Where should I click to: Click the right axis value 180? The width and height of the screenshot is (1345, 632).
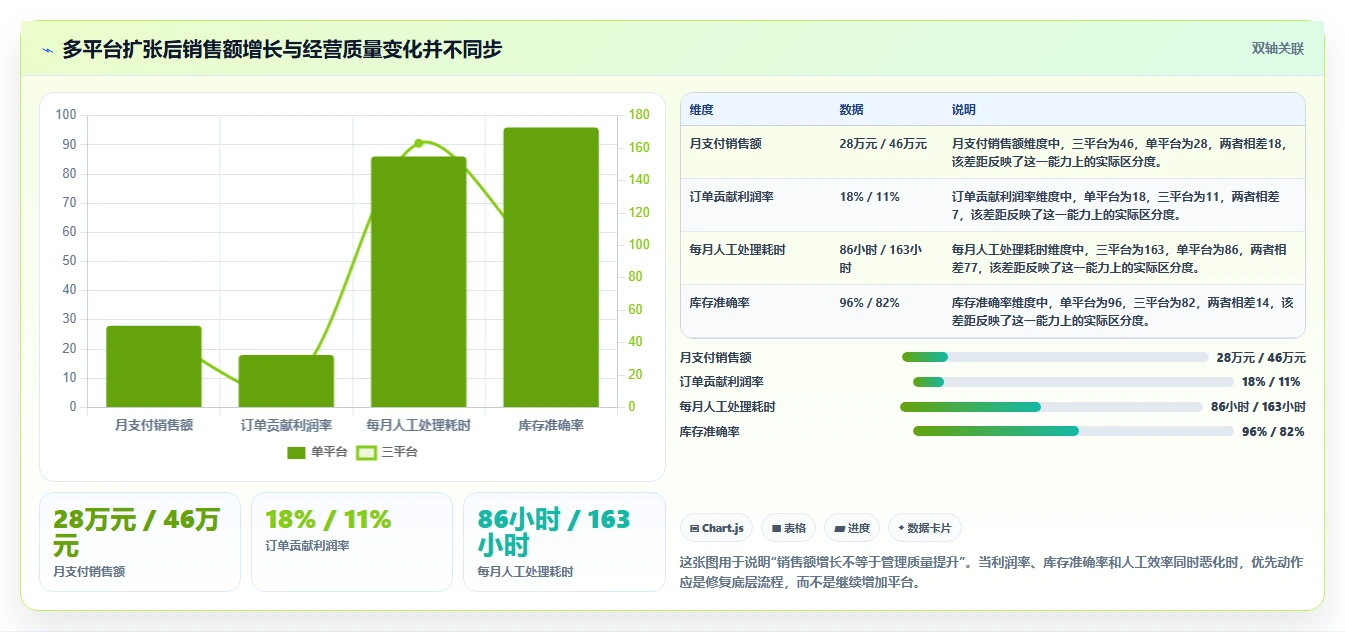(x=639, y=115)
